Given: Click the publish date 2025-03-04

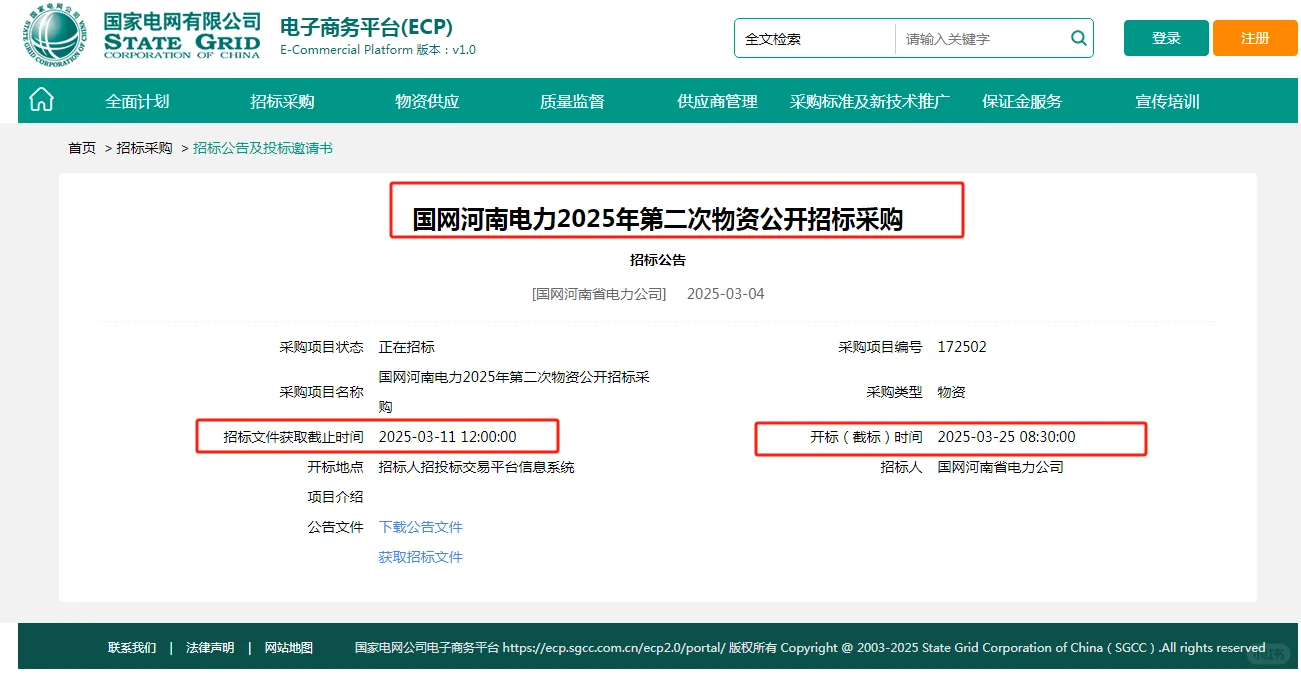Looking at the screenshot, I should tap(726, 294).
